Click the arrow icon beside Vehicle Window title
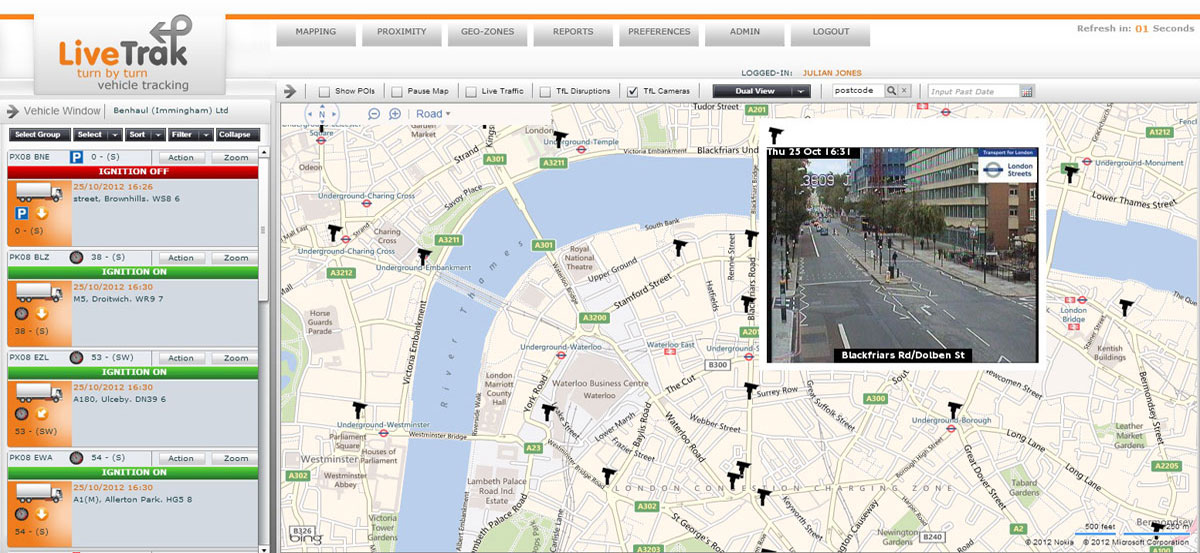Image resolution: width=1200 pixels, height=553 pixels. tap(14, 111)
